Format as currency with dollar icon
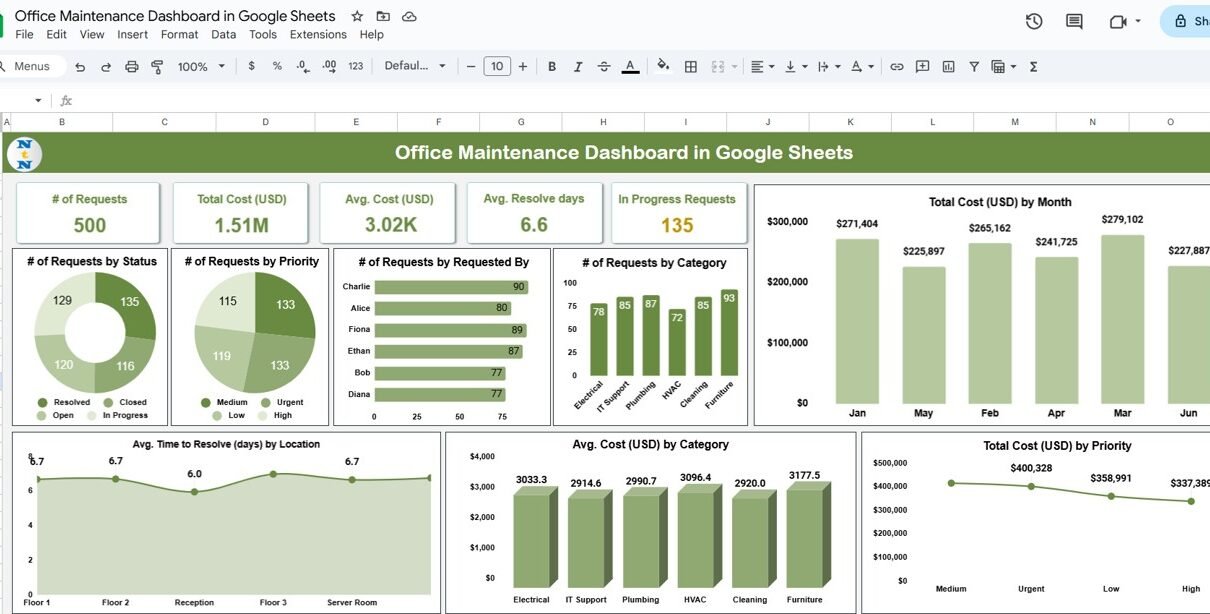Viewport: 1210px width, 614px height. click(251, 66)
